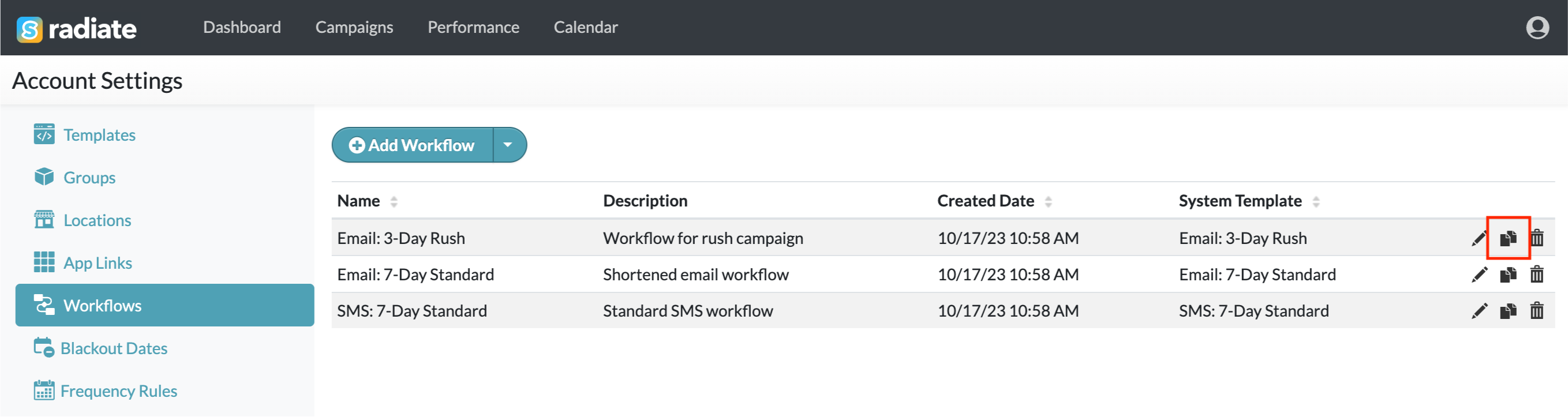The image size is (1568, 417).
Task: Copy the Email: 7-Day Standard workflow
Action: point(1507,275)
